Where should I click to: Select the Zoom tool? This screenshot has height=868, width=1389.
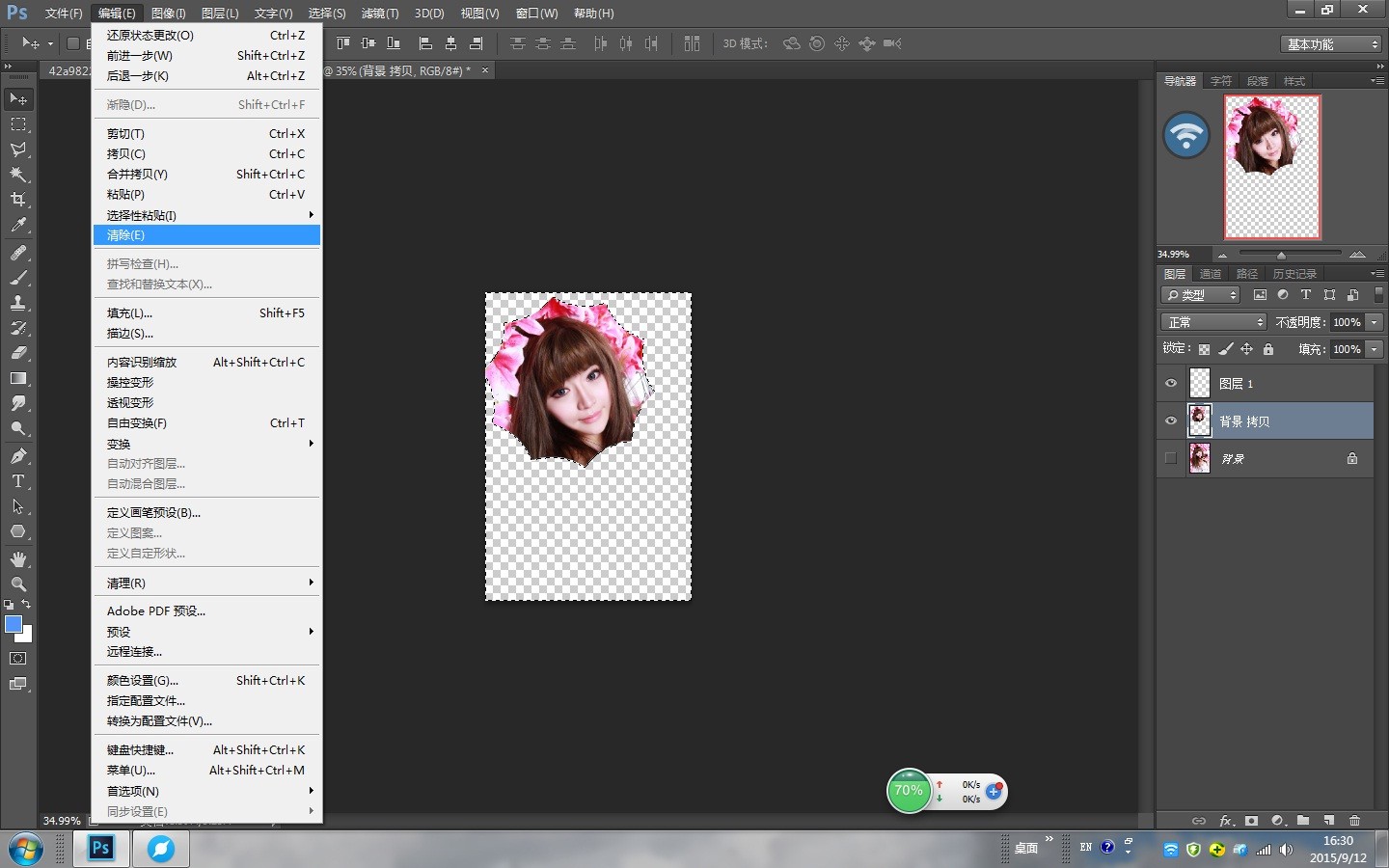click(x=18, y=584)
